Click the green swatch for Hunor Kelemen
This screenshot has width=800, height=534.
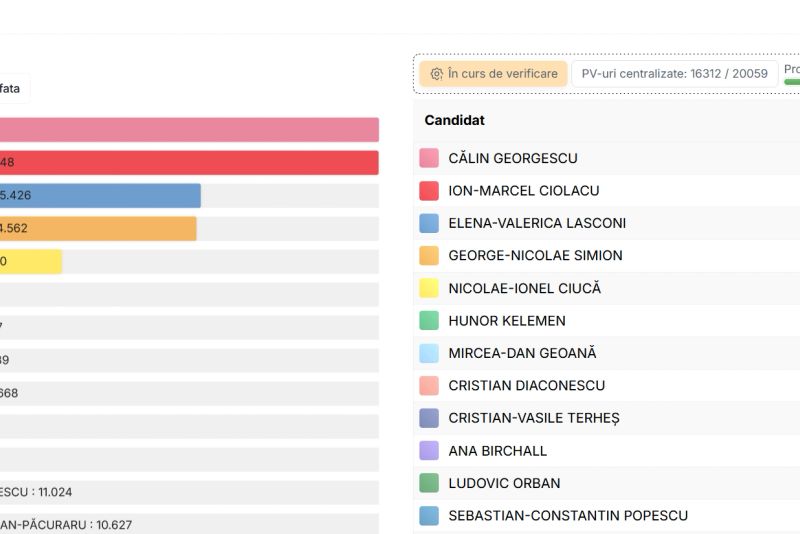(429, 321)
